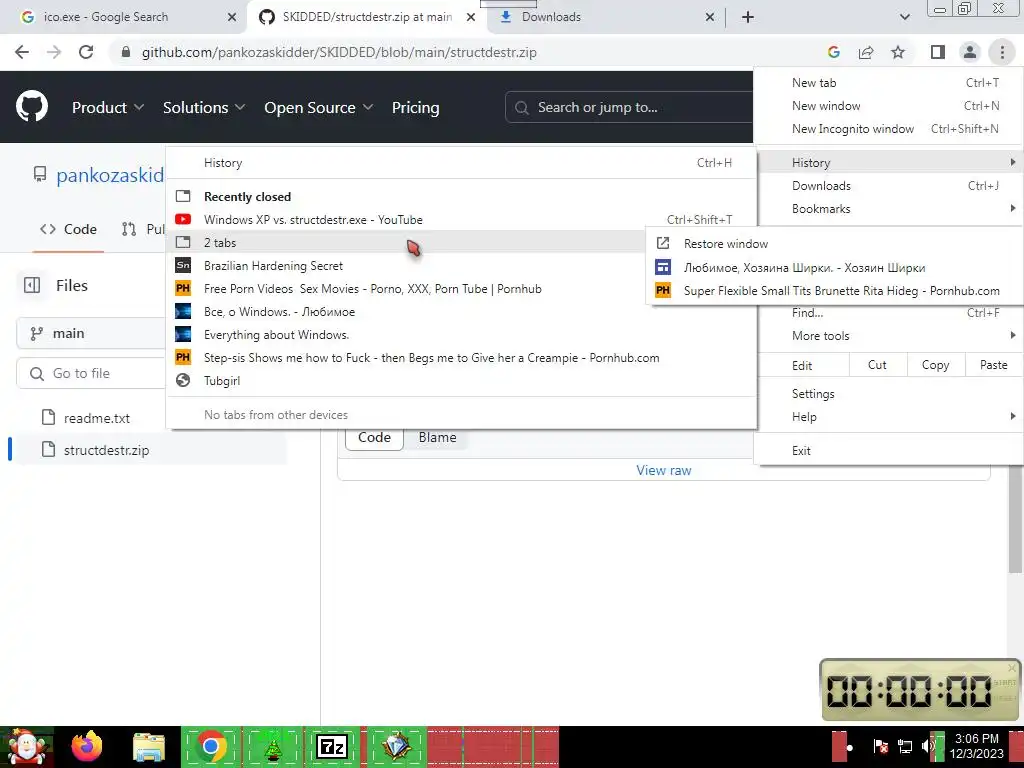Click the site lock icon in address bar
Screen dimensions: 1024x768
(126, 52)
